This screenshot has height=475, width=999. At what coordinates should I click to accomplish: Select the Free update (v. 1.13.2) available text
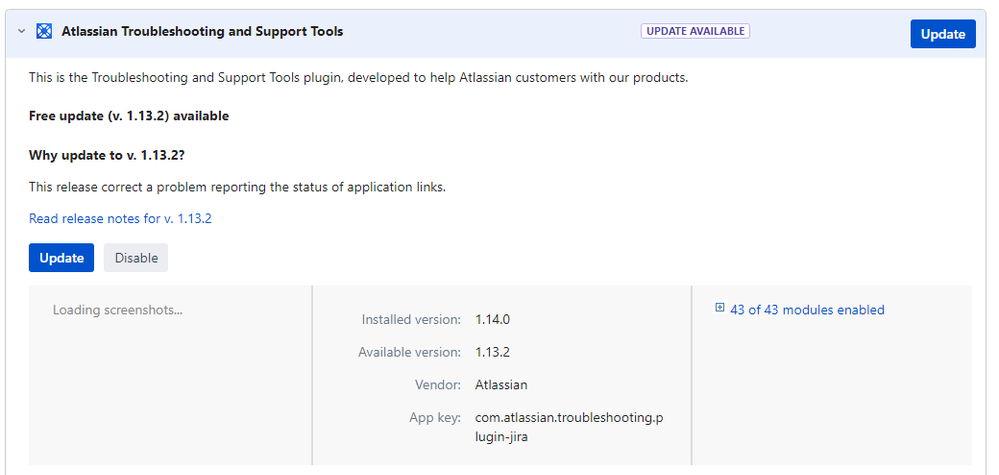tap(129, 116)
